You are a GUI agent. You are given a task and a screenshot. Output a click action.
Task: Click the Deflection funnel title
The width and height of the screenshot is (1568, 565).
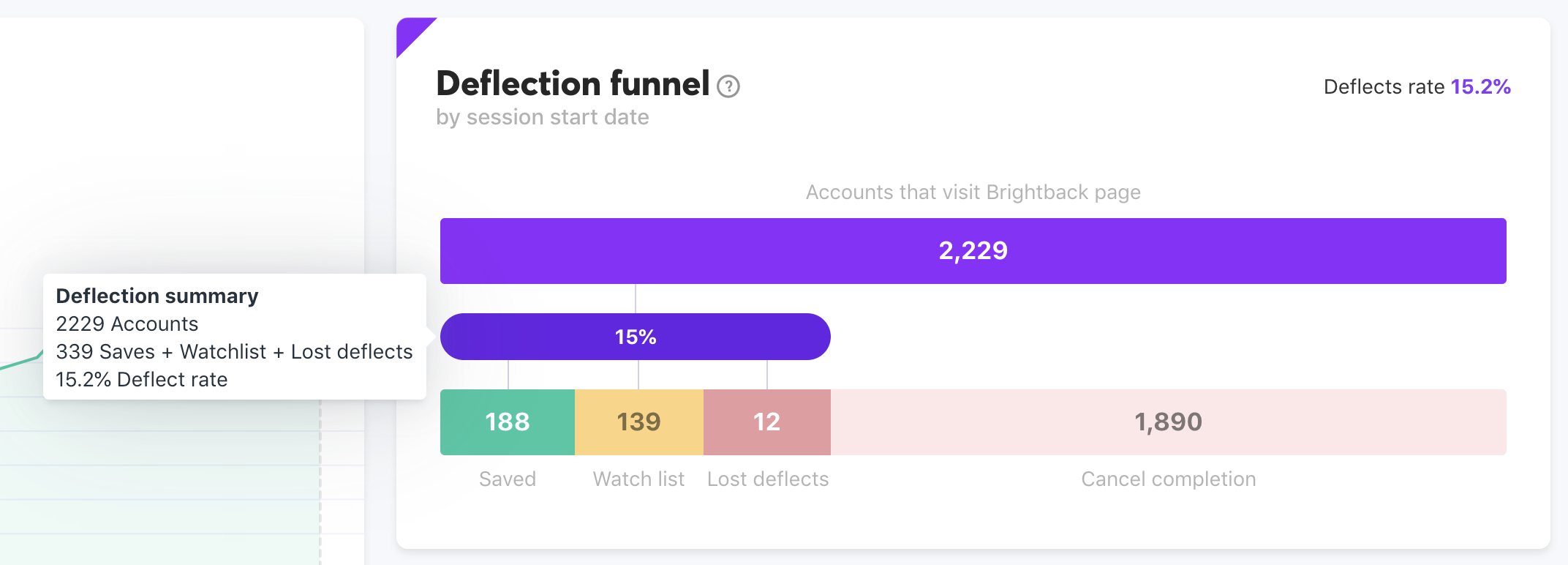pos(573,83)
